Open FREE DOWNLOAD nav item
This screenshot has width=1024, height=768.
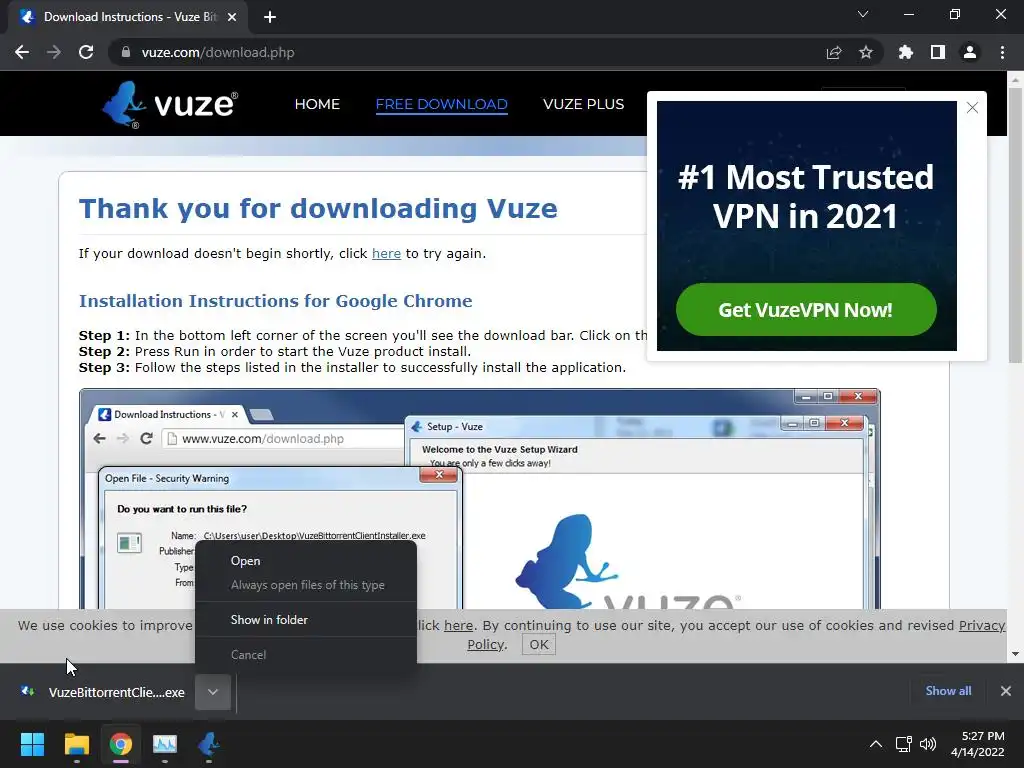441,104
